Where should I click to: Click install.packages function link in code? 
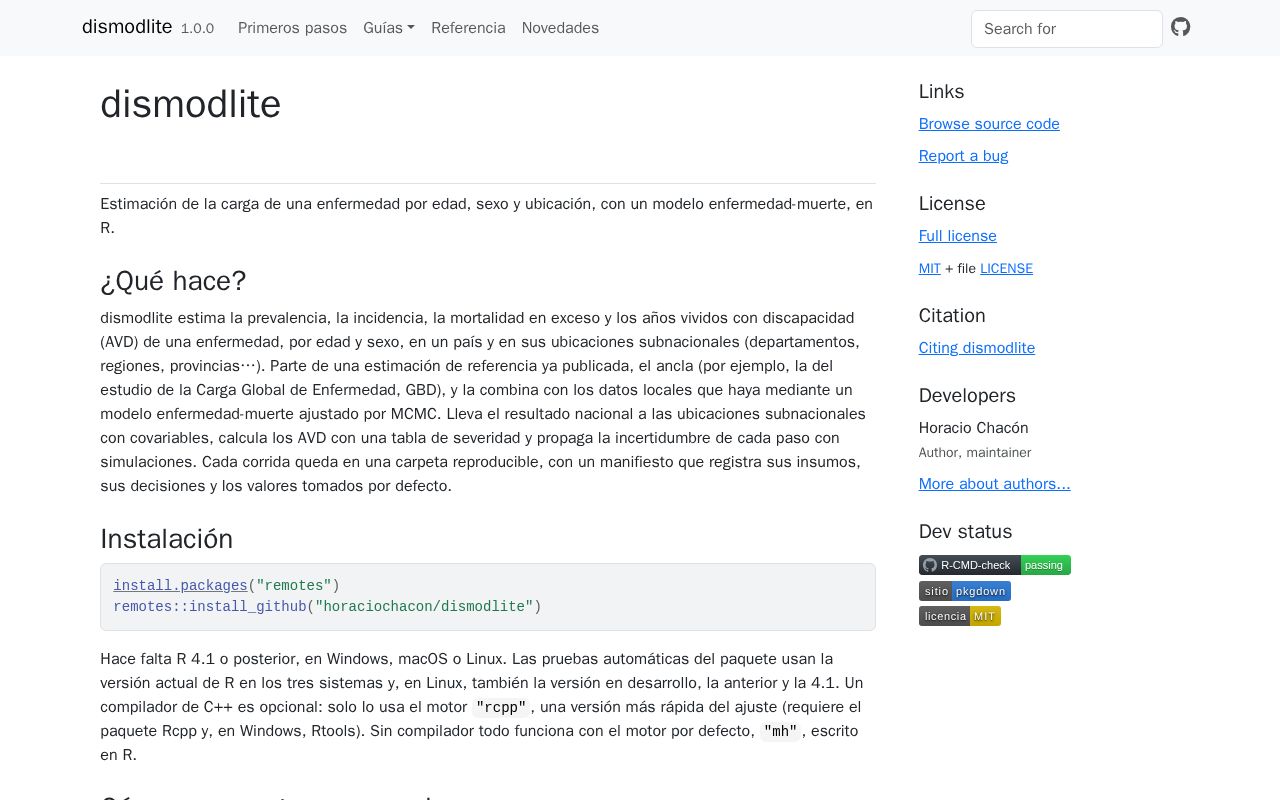pos(180,586)
